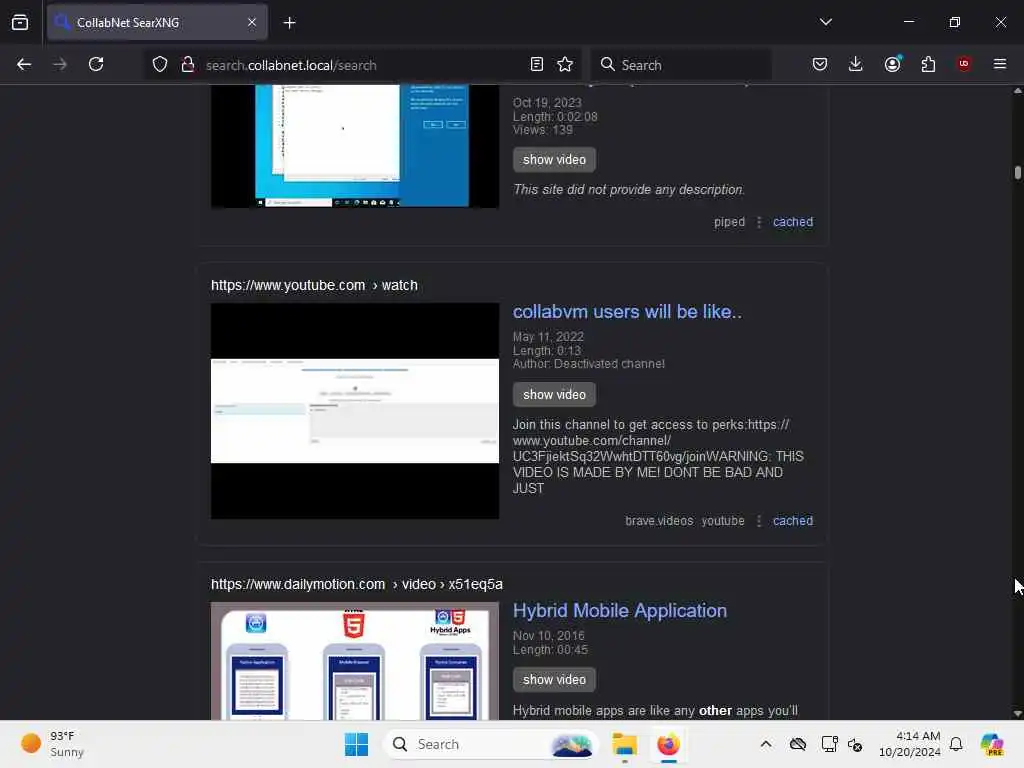Select the 'Author: Deactivated channel' text
Viewport: 1024px width, 768px height.
point(588,364)
